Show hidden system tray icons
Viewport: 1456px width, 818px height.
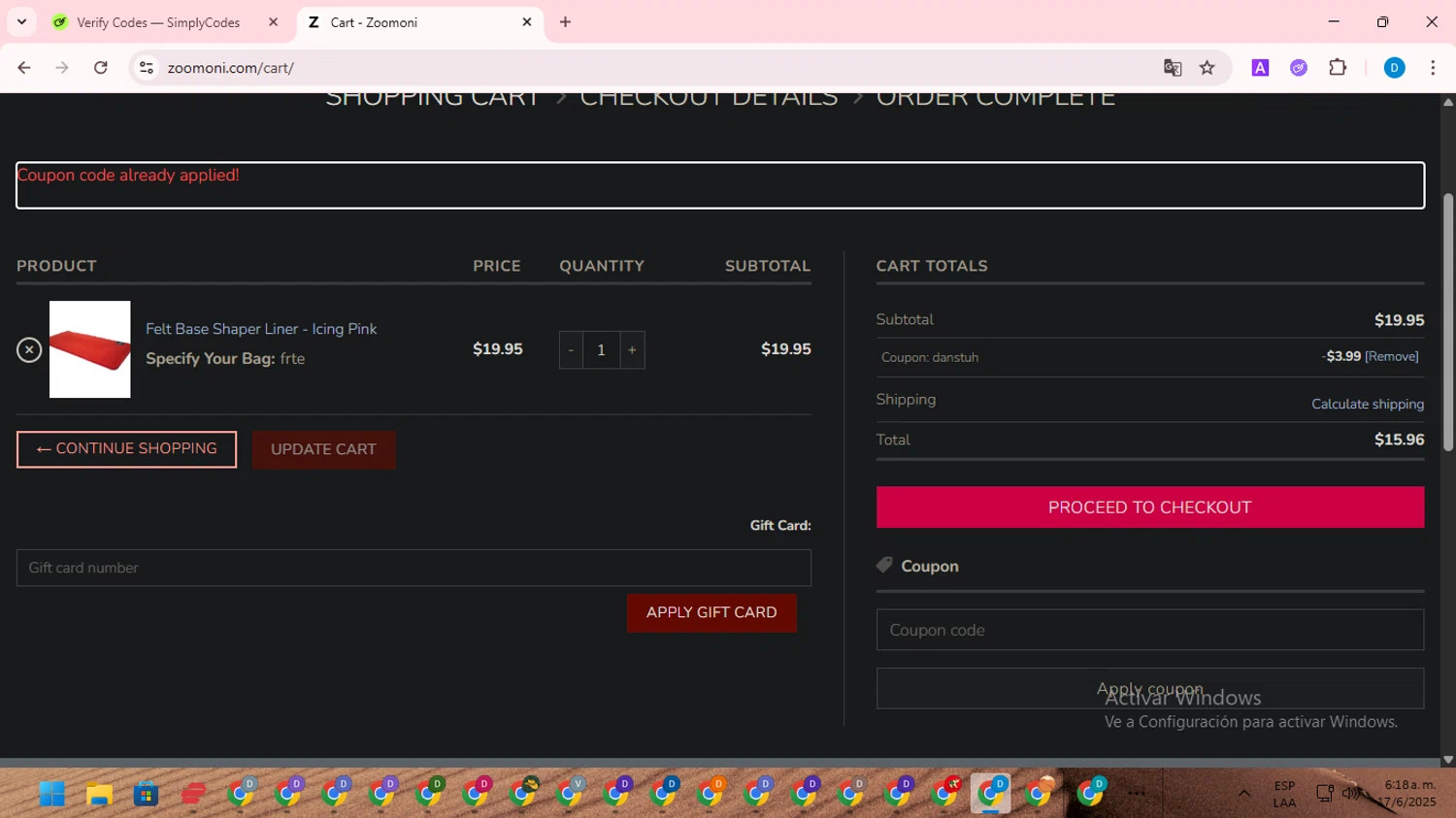pyautogui.click(x=1243, y=794)
